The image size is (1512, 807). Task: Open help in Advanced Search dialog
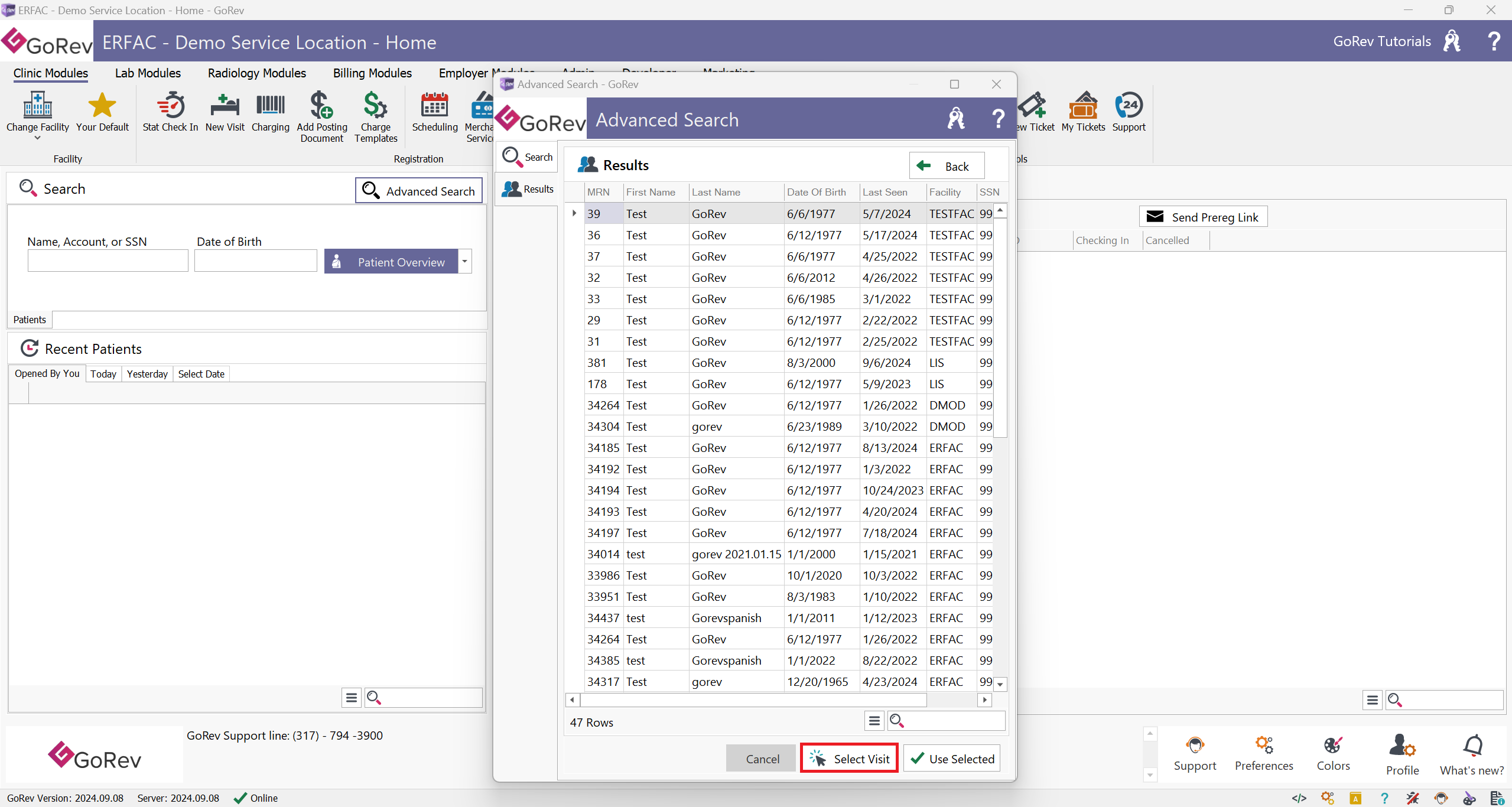point(999,119)
